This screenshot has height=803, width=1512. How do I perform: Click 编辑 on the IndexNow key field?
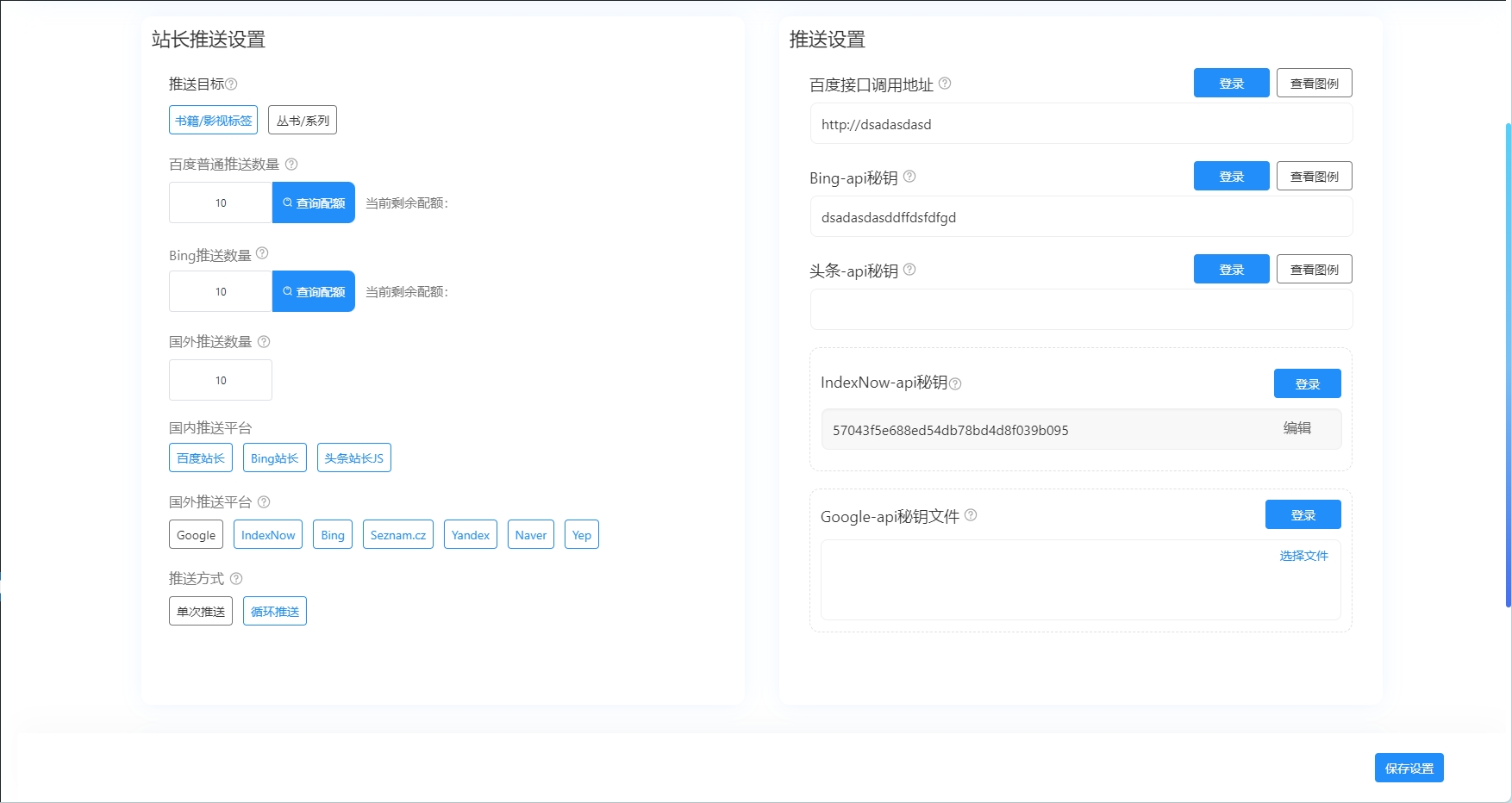click(1296, 428)
